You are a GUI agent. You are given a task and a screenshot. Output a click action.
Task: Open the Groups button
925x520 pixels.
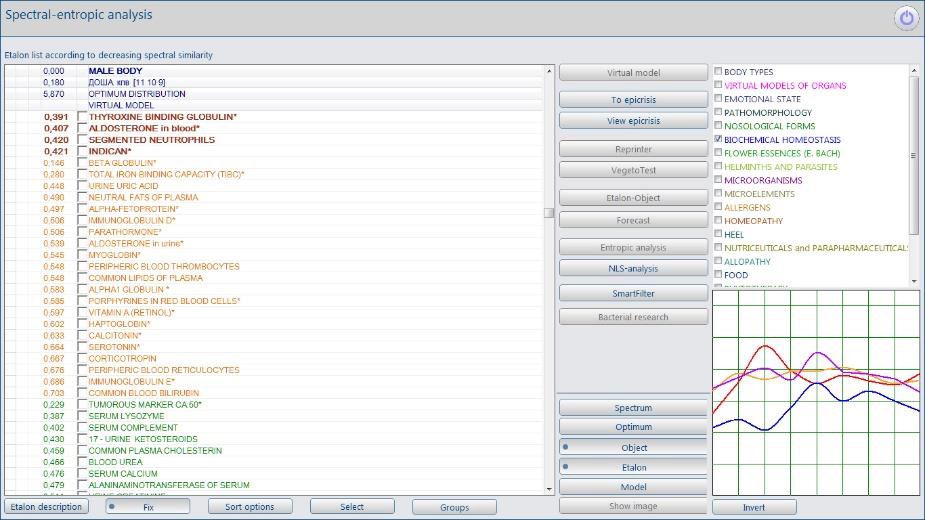(x=454, y=507)
